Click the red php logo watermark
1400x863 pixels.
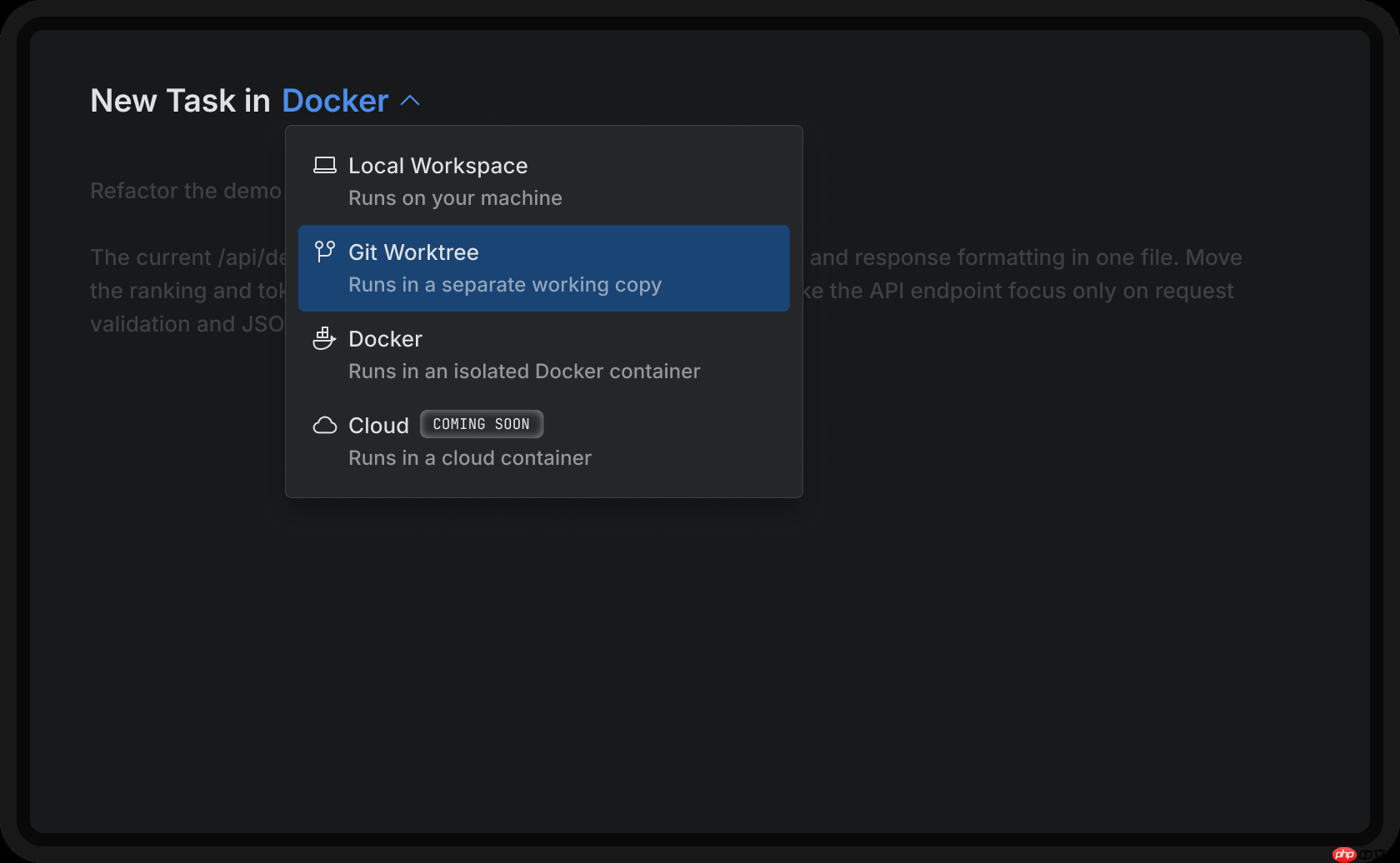(x=1344, y=853)
